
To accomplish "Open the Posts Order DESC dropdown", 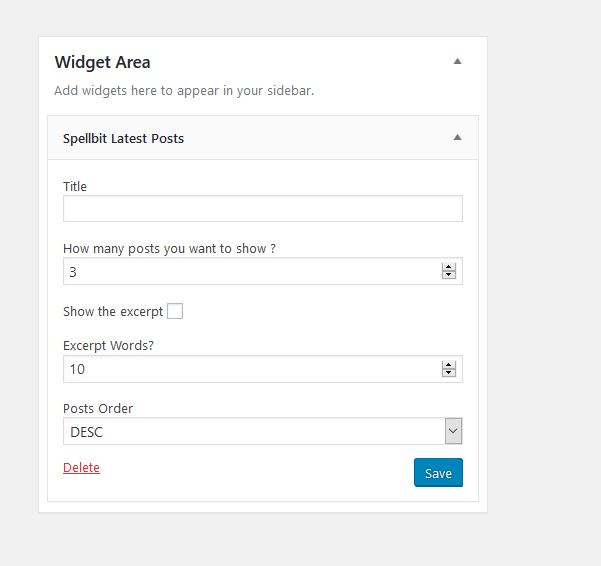I will coord(263,431).
